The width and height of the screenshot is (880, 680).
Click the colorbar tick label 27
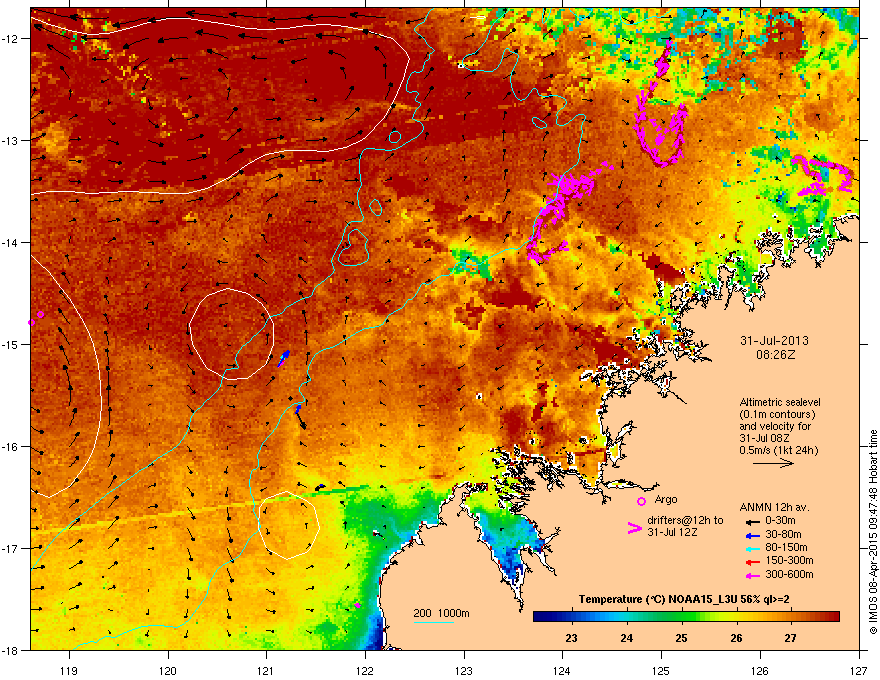pos(790,638)
